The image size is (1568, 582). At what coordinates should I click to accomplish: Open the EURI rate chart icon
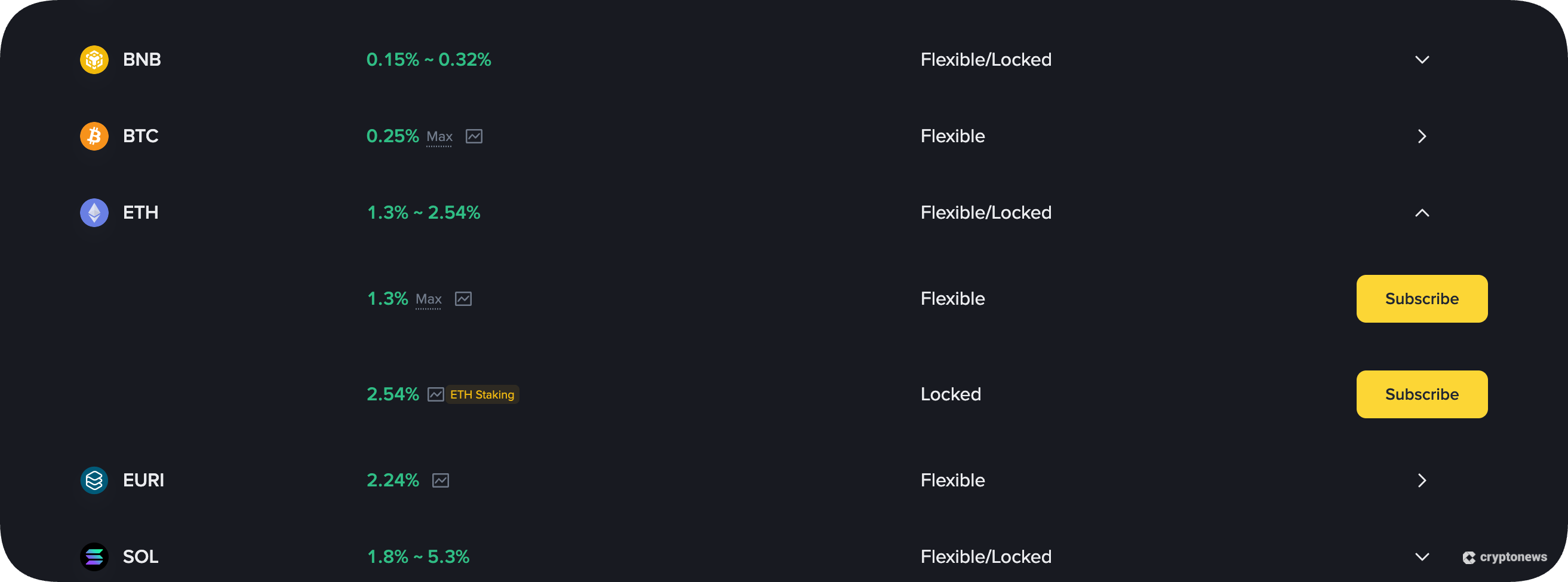441,480
